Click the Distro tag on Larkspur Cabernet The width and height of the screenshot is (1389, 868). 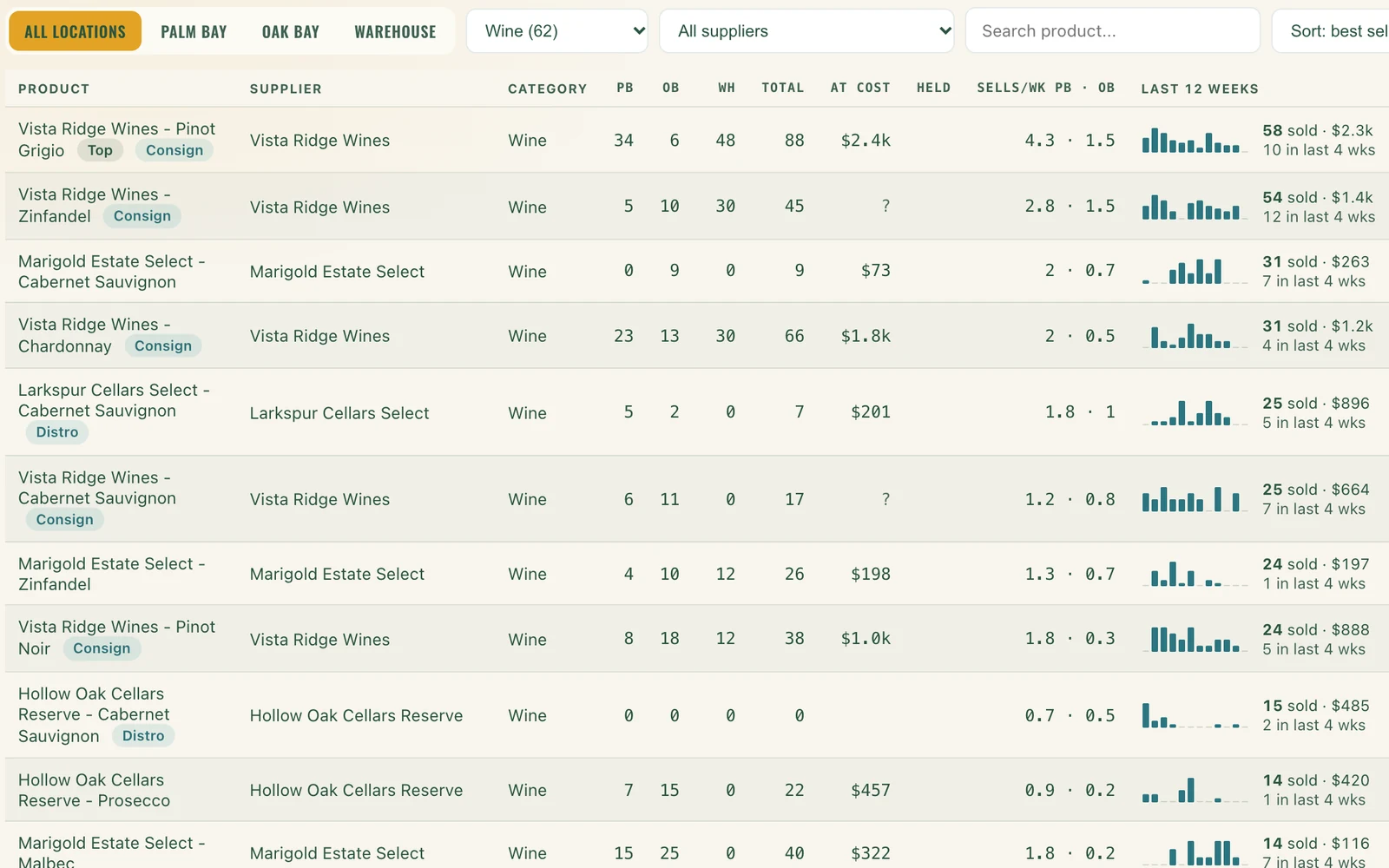coord(57,432)
